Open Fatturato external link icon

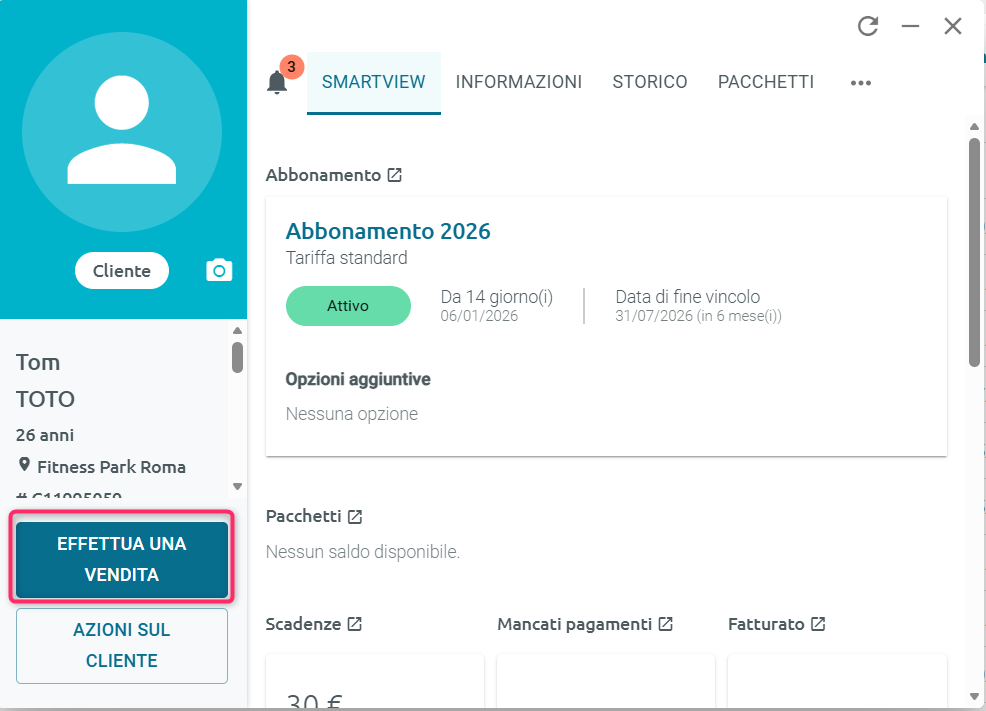[x=817, y=624]
